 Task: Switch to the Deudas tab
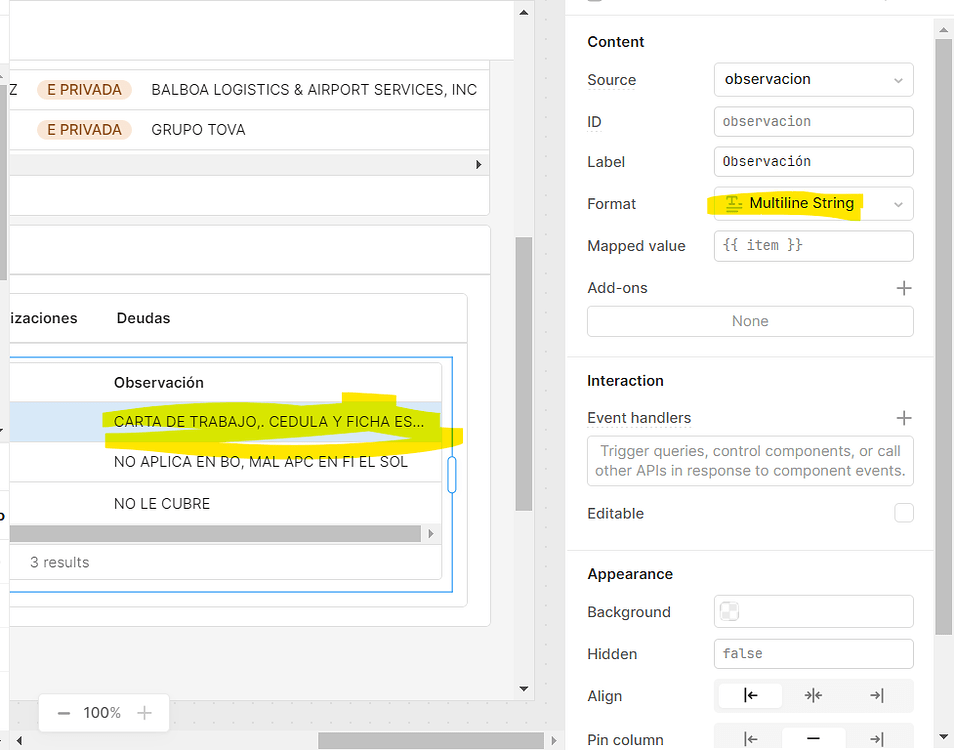[144, 318]
